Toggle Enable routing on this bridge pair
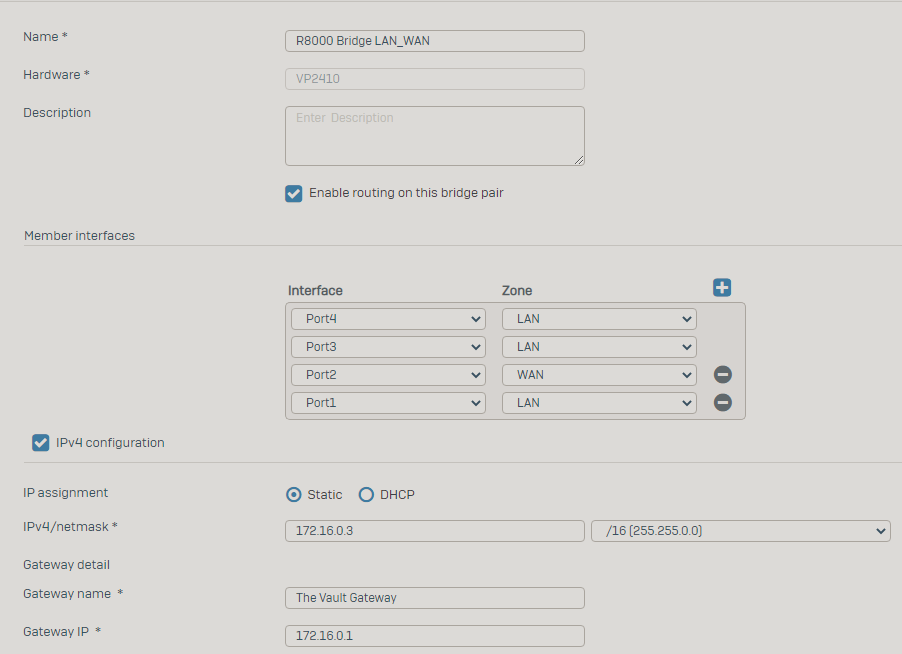The height and width of the screenshot is (654, 902). point(293,193)
